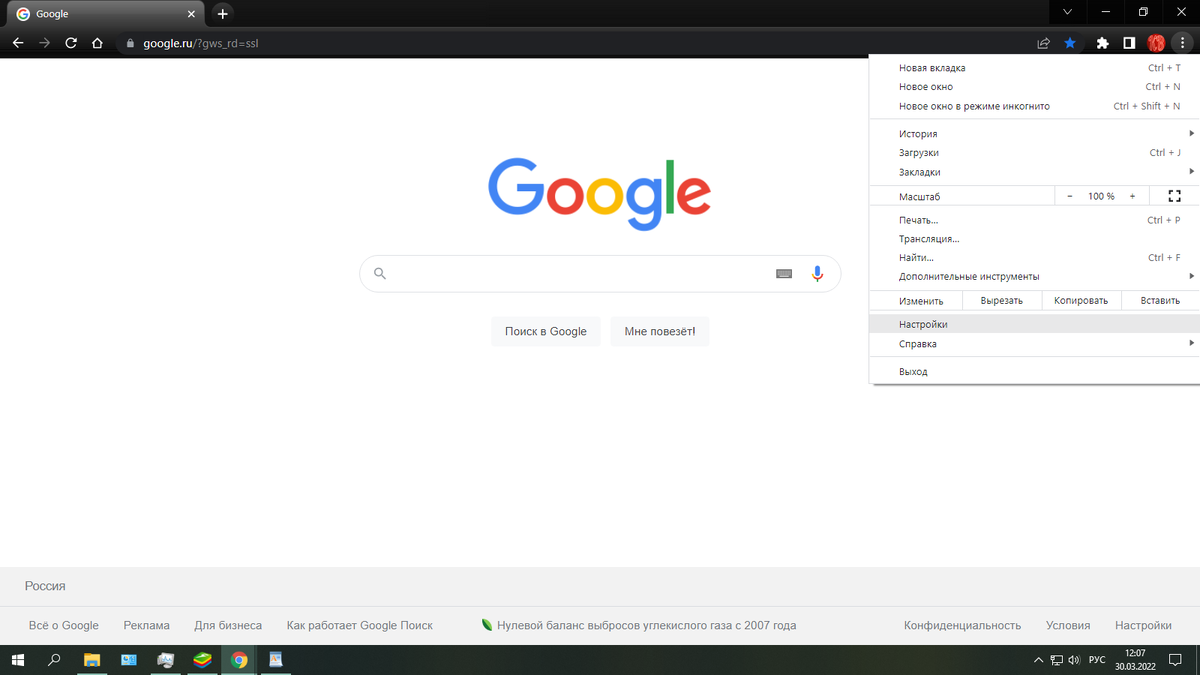This screenshot has width=1200, height=675.
Task: Expand the Справка submenu
Action: click(x=1035, y=344)
